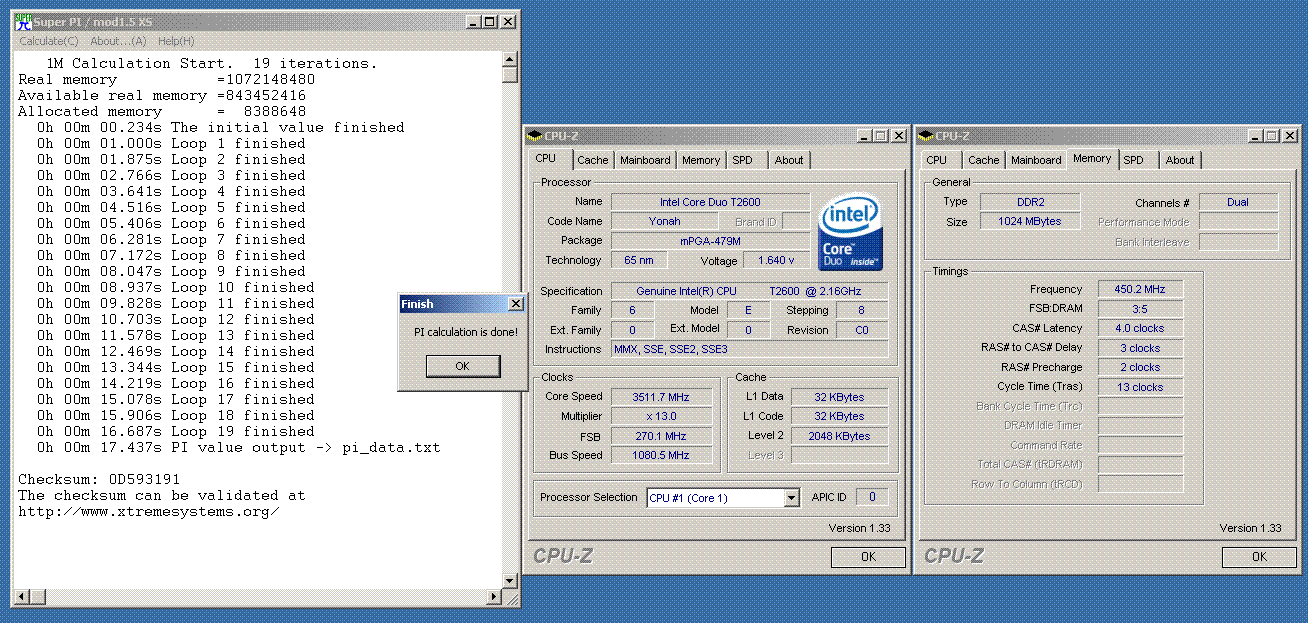Switch to About tab in the CPU-Z window showing the CPU tab
The image size is (1308, 623).
pyautogui.click(x=789, y=160)
